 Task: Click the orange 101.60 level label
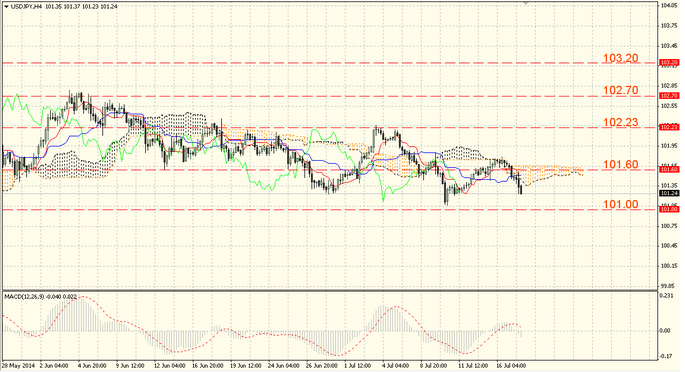pyautogui.click(x=621, y=165)
